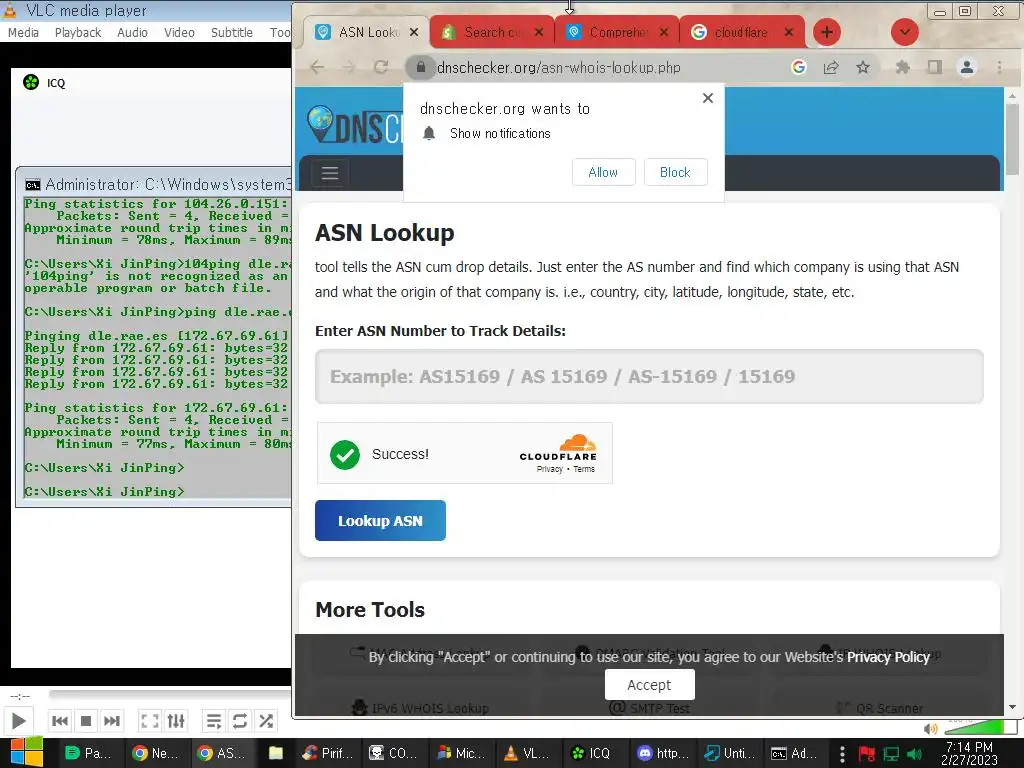Open Cloudflare Terms link

(584, 470)
